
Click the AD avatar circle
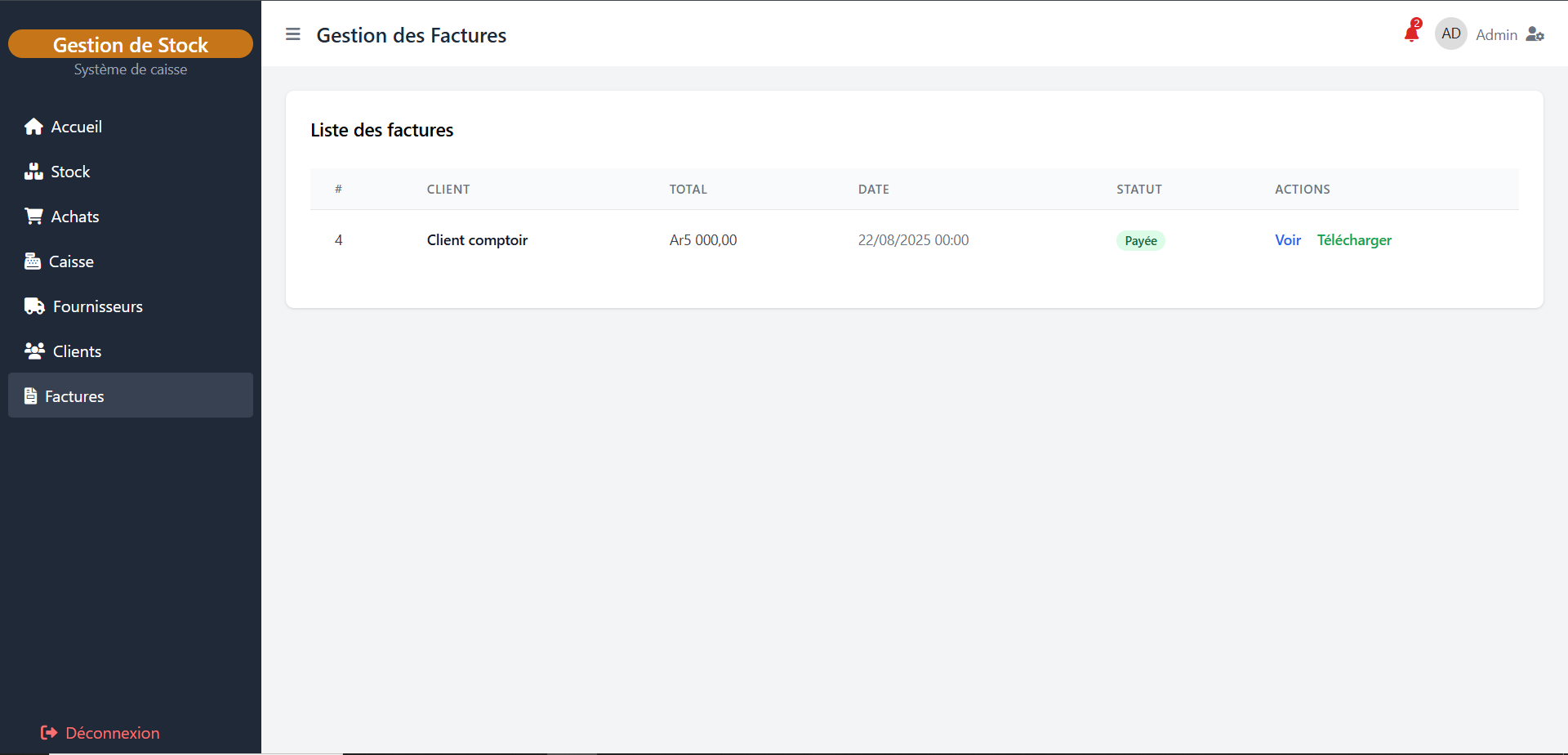(x=1451, y=34)
